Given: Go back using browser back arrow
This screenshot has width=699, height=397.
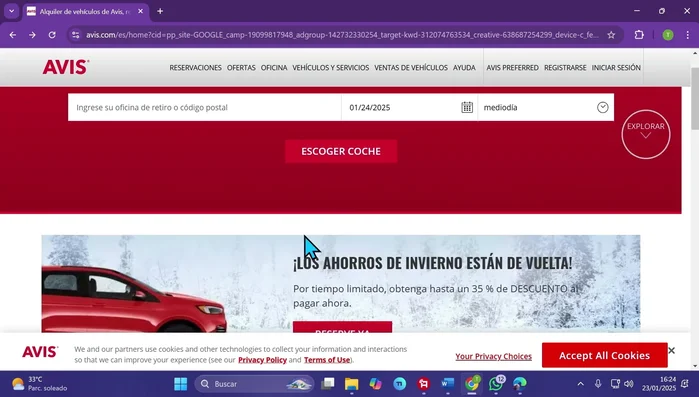Looking at the screenshot, I should click(12, 35).
